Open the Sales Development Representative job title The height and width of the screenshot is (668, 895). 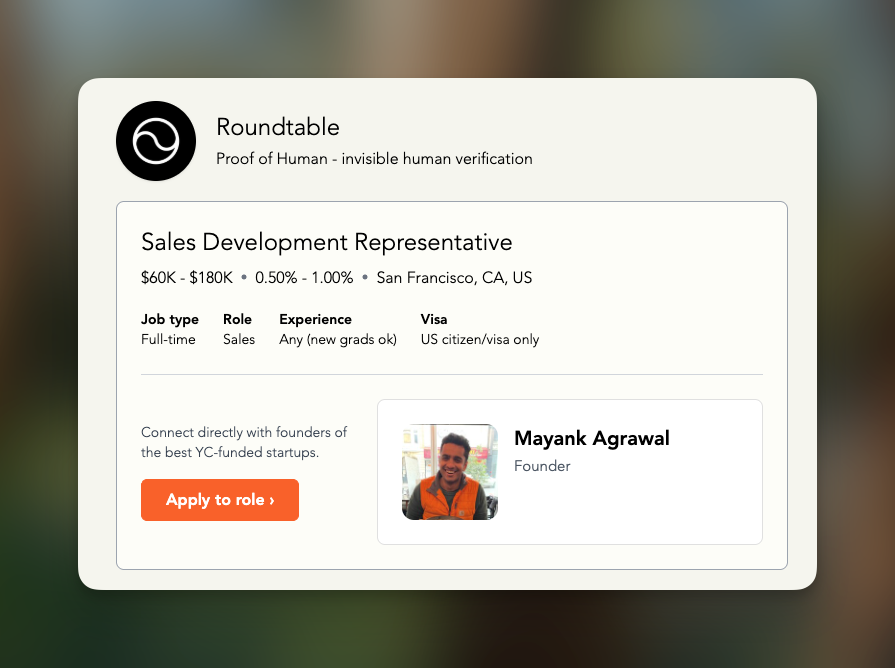(x=326, y=242)
